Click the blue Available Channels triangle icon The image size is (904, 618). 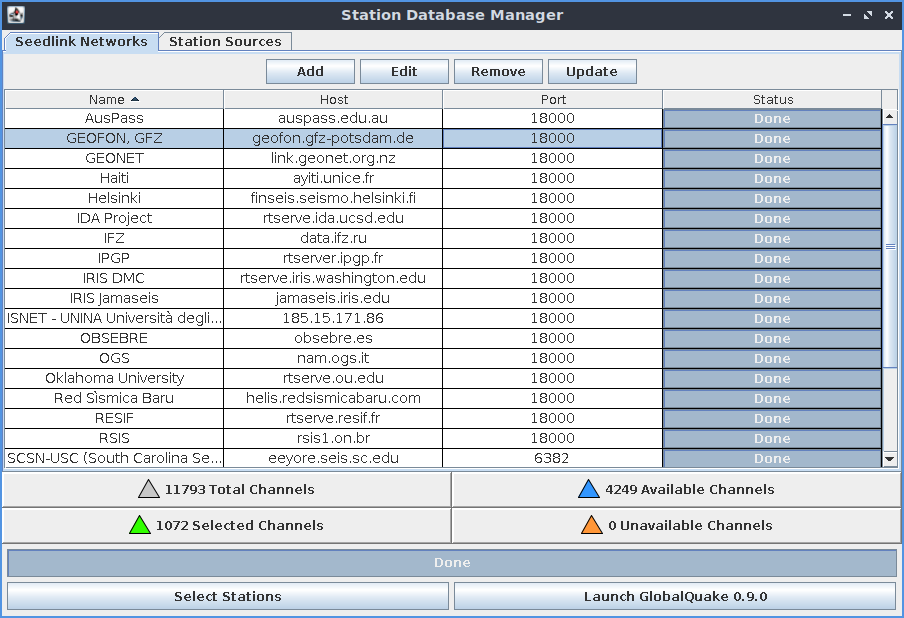[x=590, y=489]
